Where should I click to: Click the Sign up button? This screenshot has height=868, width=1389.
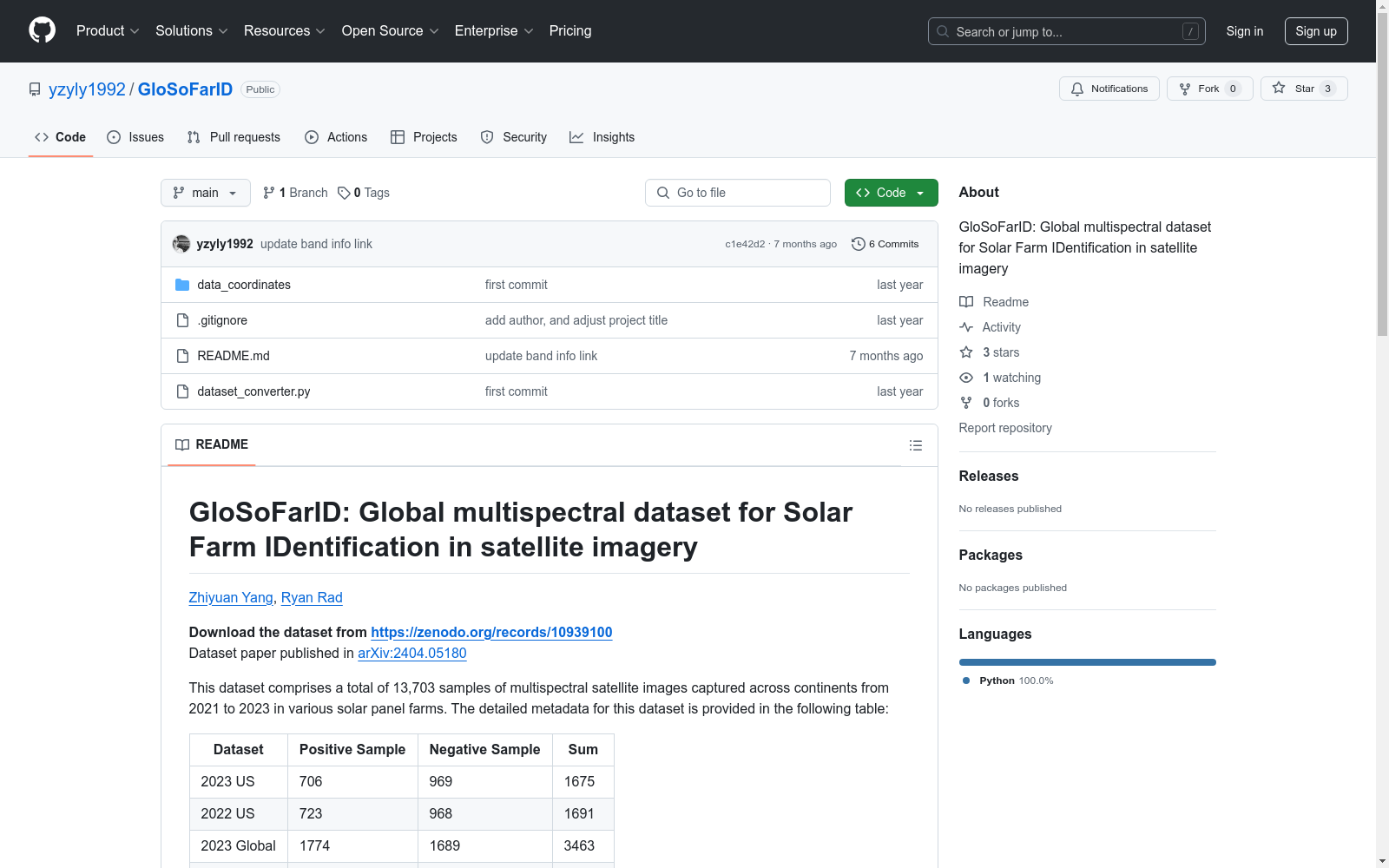pyautogui.click(x=1316, y=31)
